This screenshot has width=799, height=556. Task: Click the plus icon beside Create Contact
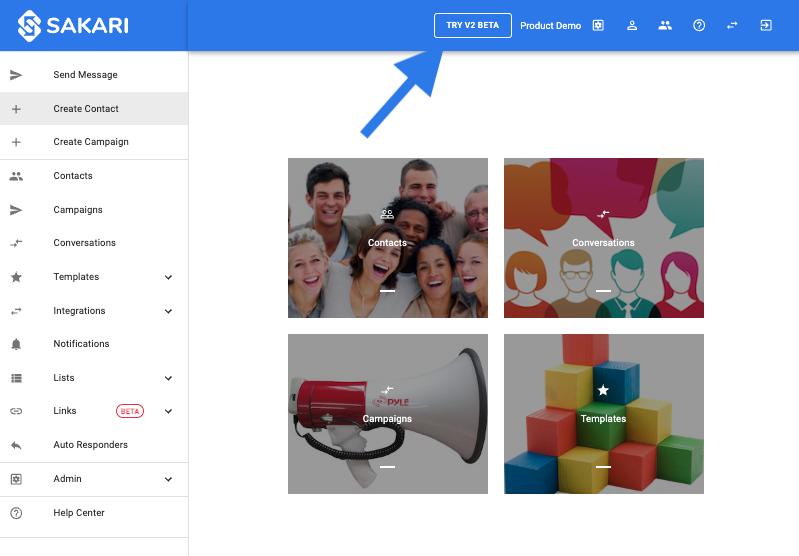pos(16,109)
